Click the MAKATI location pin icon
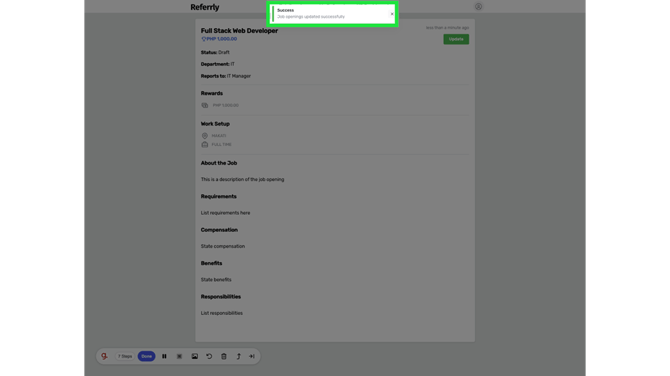The width and height of the screenshot is (670, 376). coord(205,135)
